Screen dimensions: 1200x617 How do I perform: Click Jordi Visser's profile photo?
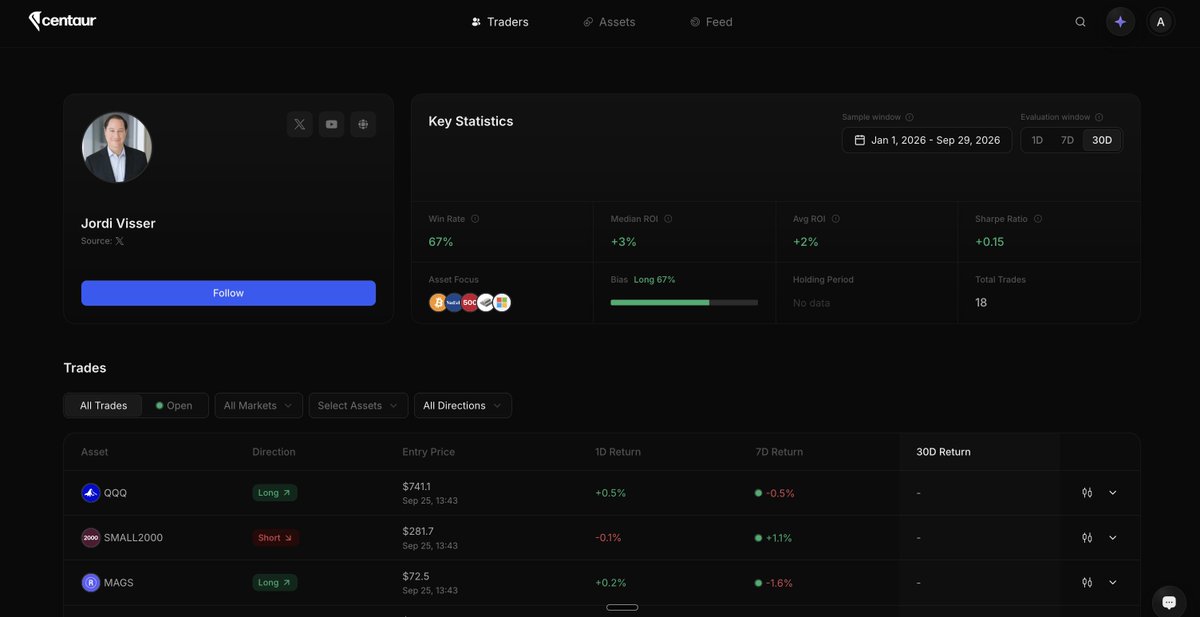point(116,147)
